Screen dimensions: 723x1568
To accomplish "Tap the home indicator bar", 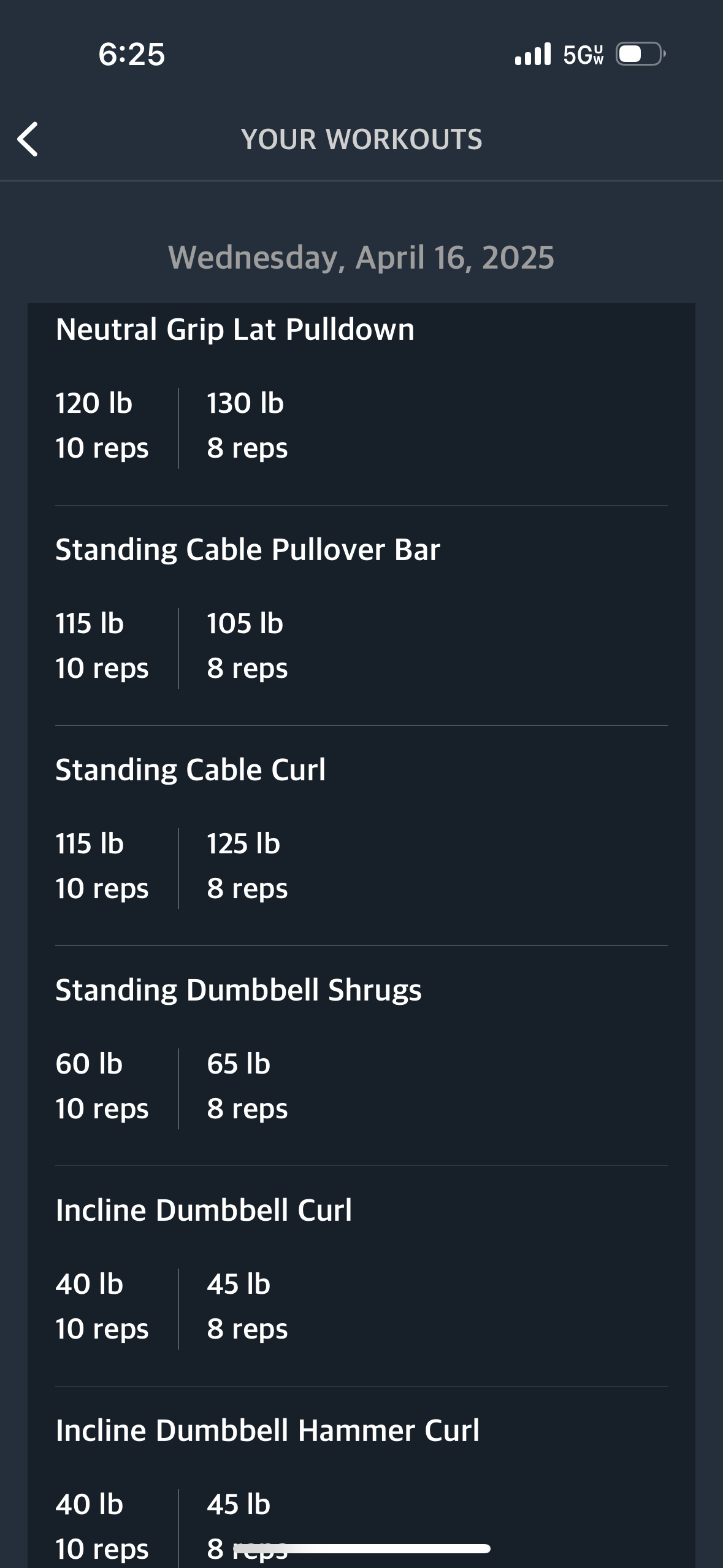I will [362, 1548].
